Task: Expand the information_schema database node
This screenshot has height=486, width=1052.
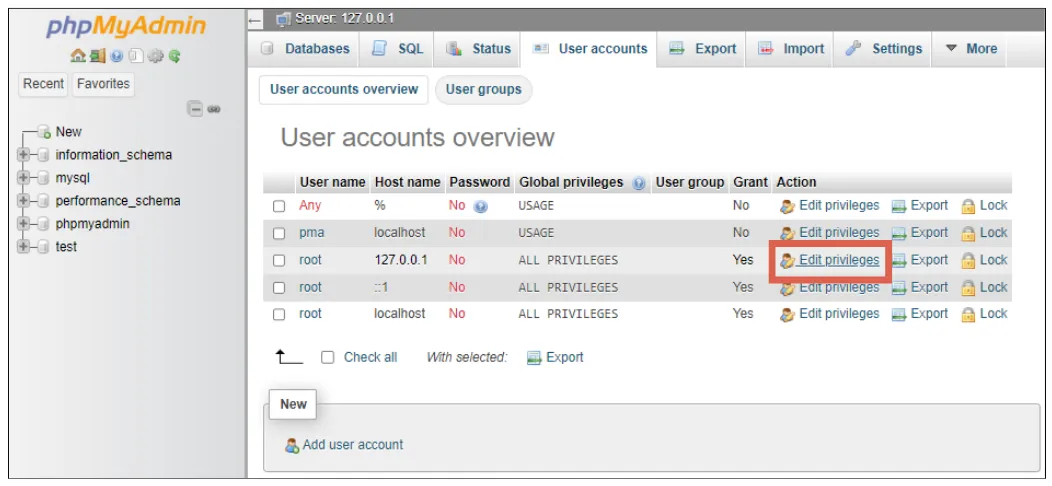Action: pyautogui.click(x=24, y=155)
